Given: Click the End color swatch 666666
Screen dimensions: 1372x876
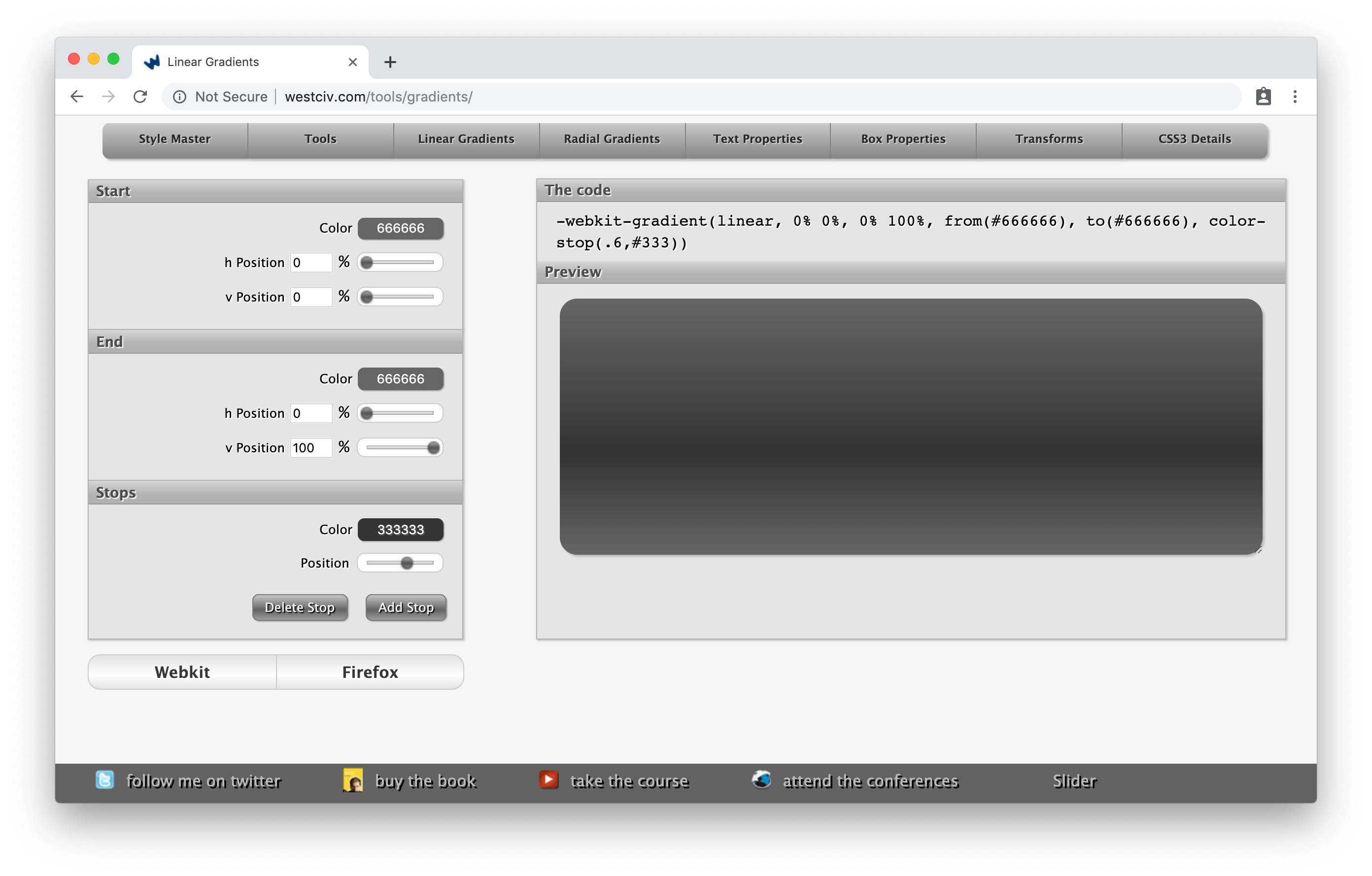Looking at the screenshot, I should [400, 378].
